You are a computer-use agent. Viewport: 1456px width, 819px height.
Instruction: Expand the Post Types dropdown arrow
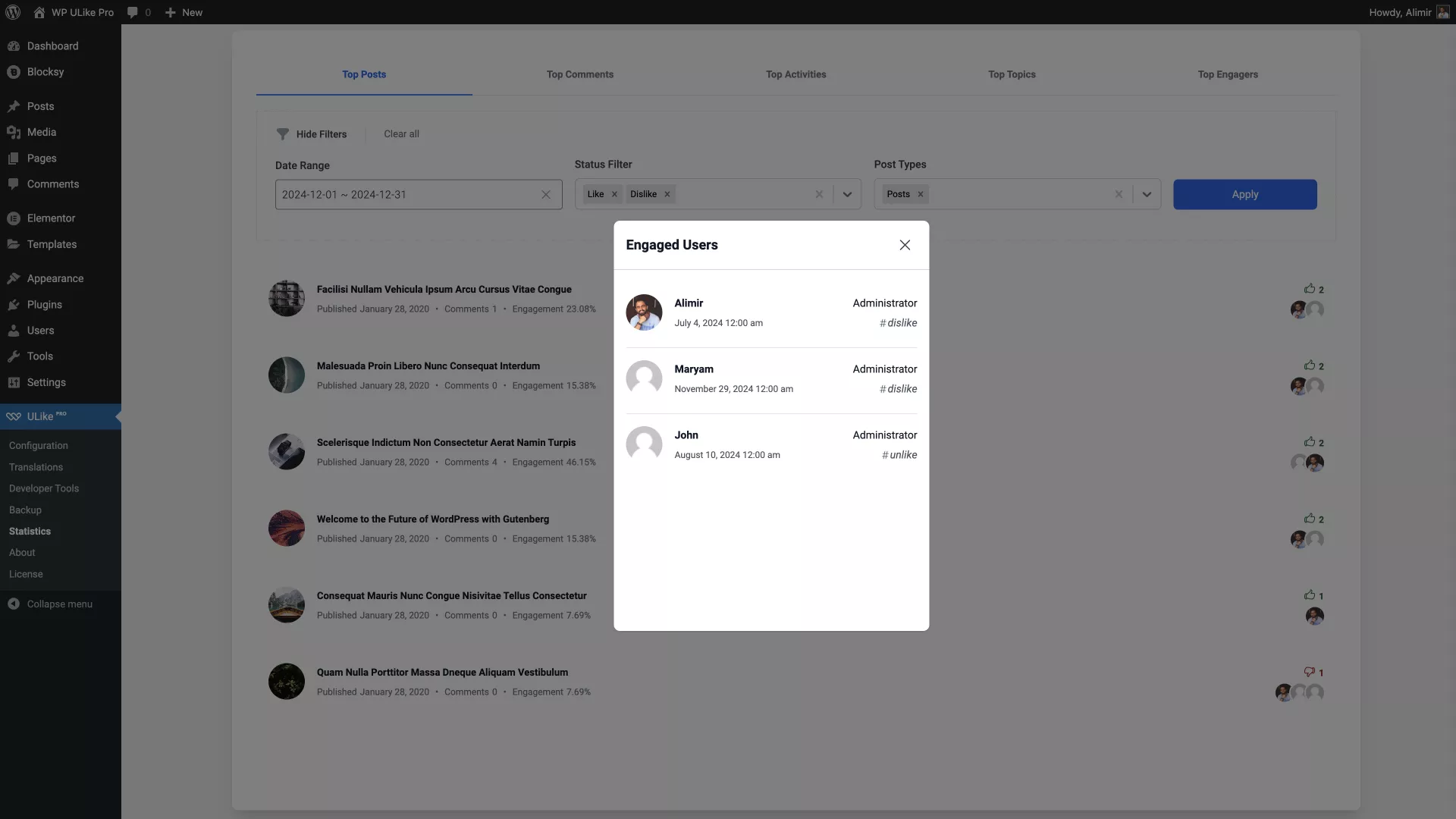click(1147, 194)
